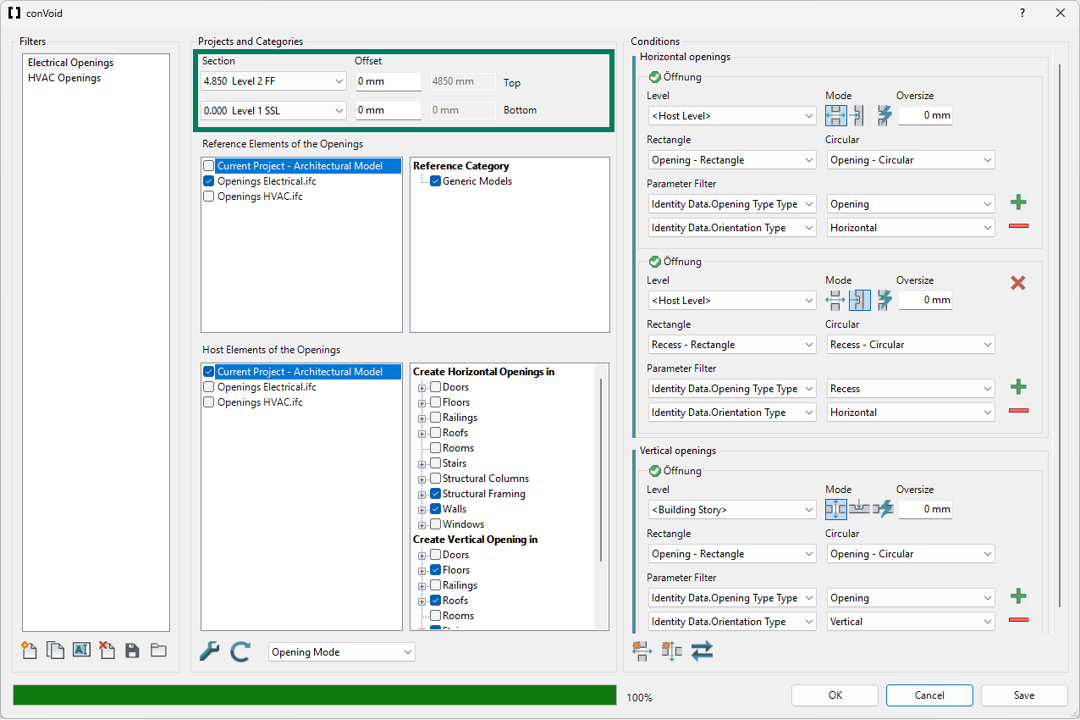The width and height of the screenshot is (1080, 720).
Task: Open the bottom Section dropdown 0.000 Level 1 SSL
Action: (x=273, y=110)
